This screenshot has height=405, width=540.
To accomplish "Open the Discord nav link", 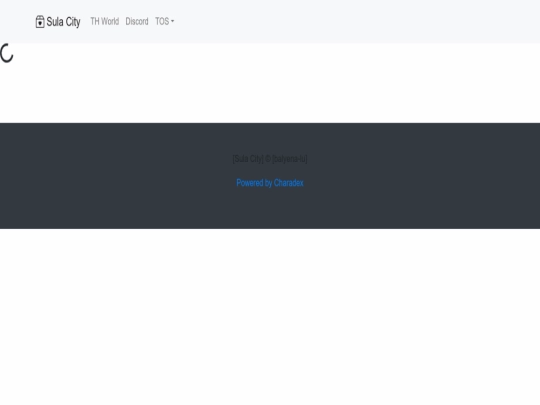I will click(137, 21).
